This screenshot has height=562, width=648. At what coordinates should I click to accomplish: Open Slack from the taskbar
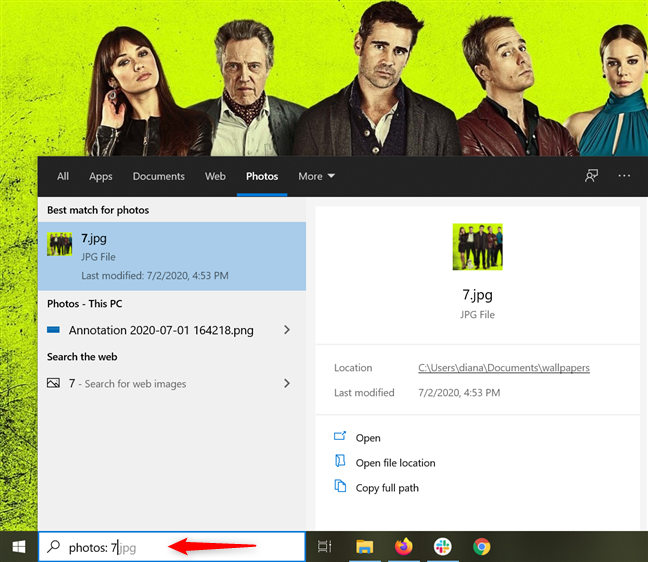[442, 547]
